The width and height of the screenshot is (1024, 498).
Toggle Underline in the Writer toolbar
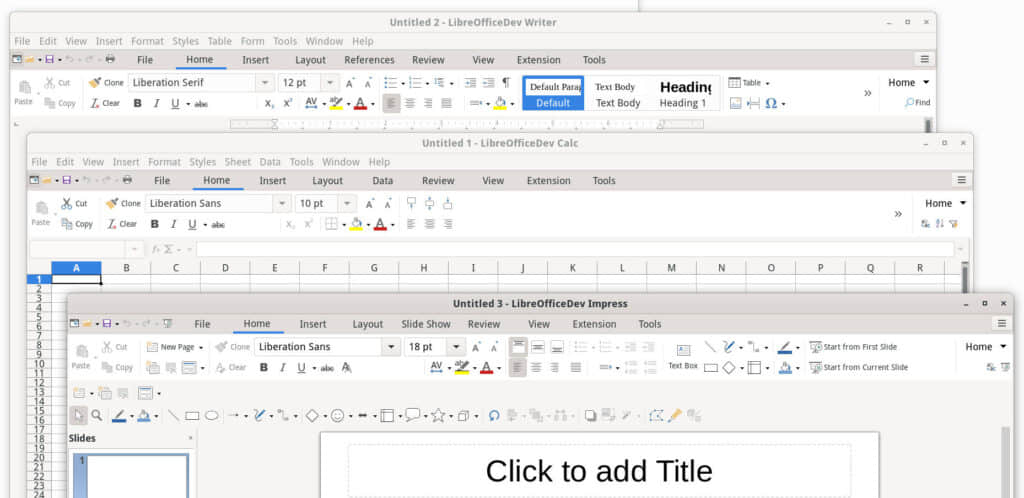click(x=174, y=103)
